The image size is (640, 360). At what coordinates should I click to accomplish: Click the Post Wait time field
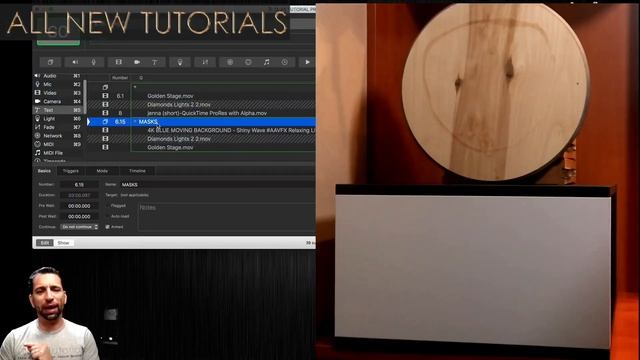point(79,216)
